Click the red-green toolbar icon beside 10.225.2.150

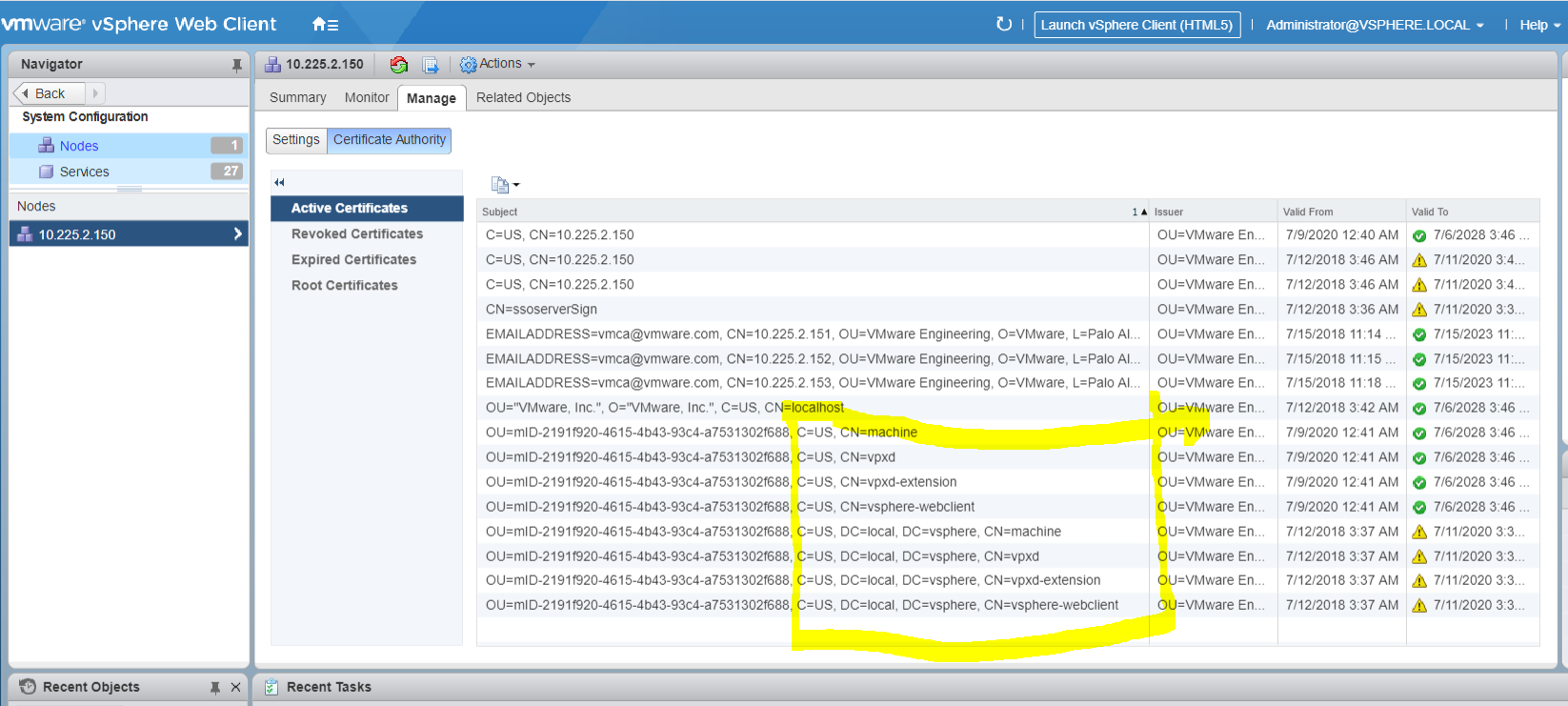click(399, 65)
